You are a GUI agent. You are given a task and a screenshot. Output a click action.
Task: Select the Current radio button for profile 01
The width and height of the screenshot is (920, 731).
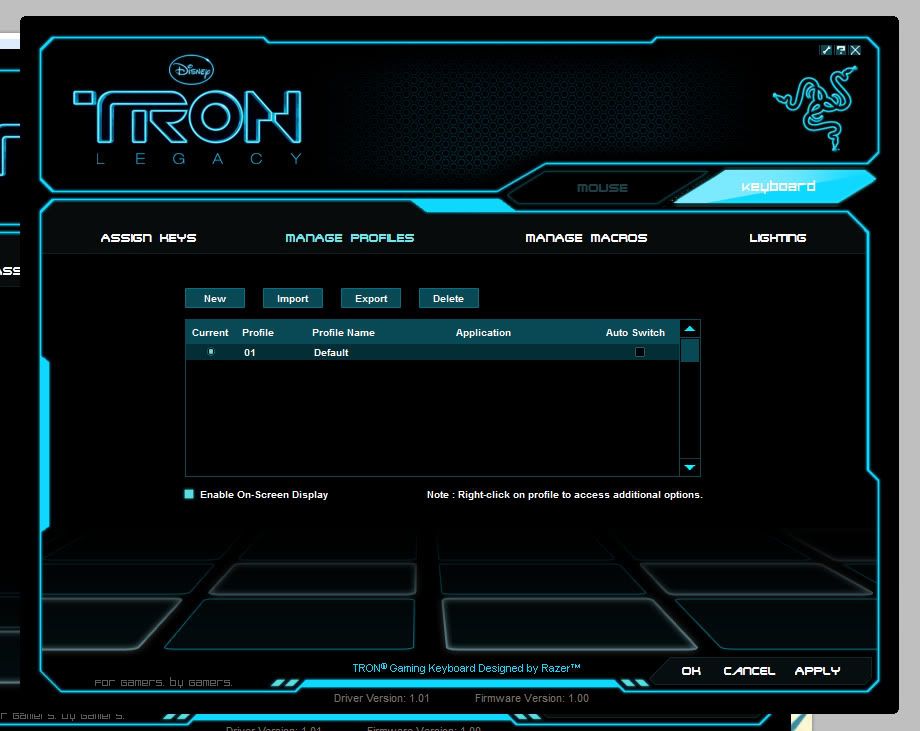point(210,352)
